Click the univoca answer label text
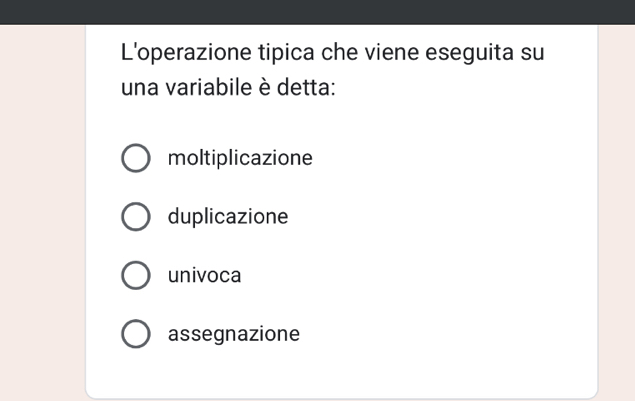 point(205,276)
